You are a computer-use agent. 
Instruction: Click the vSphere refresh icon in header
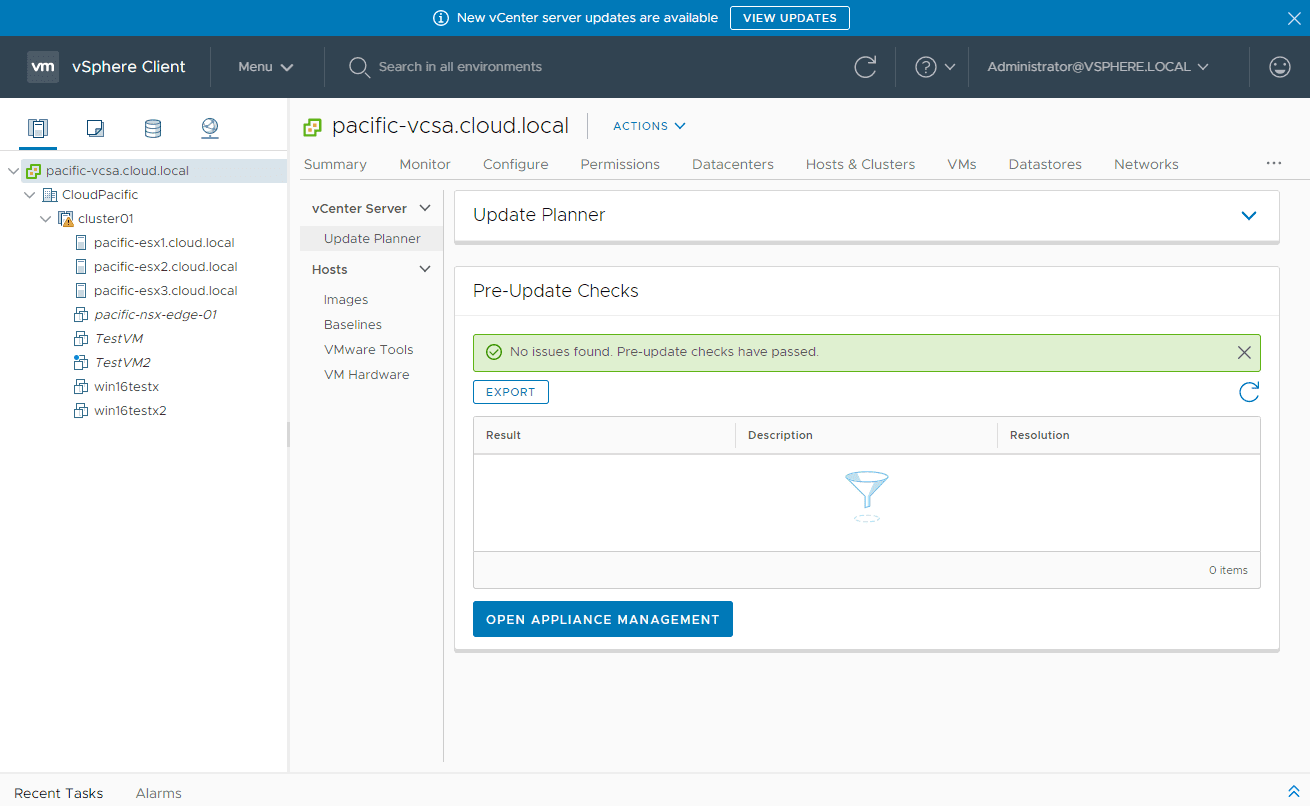(x=865, y=67)
